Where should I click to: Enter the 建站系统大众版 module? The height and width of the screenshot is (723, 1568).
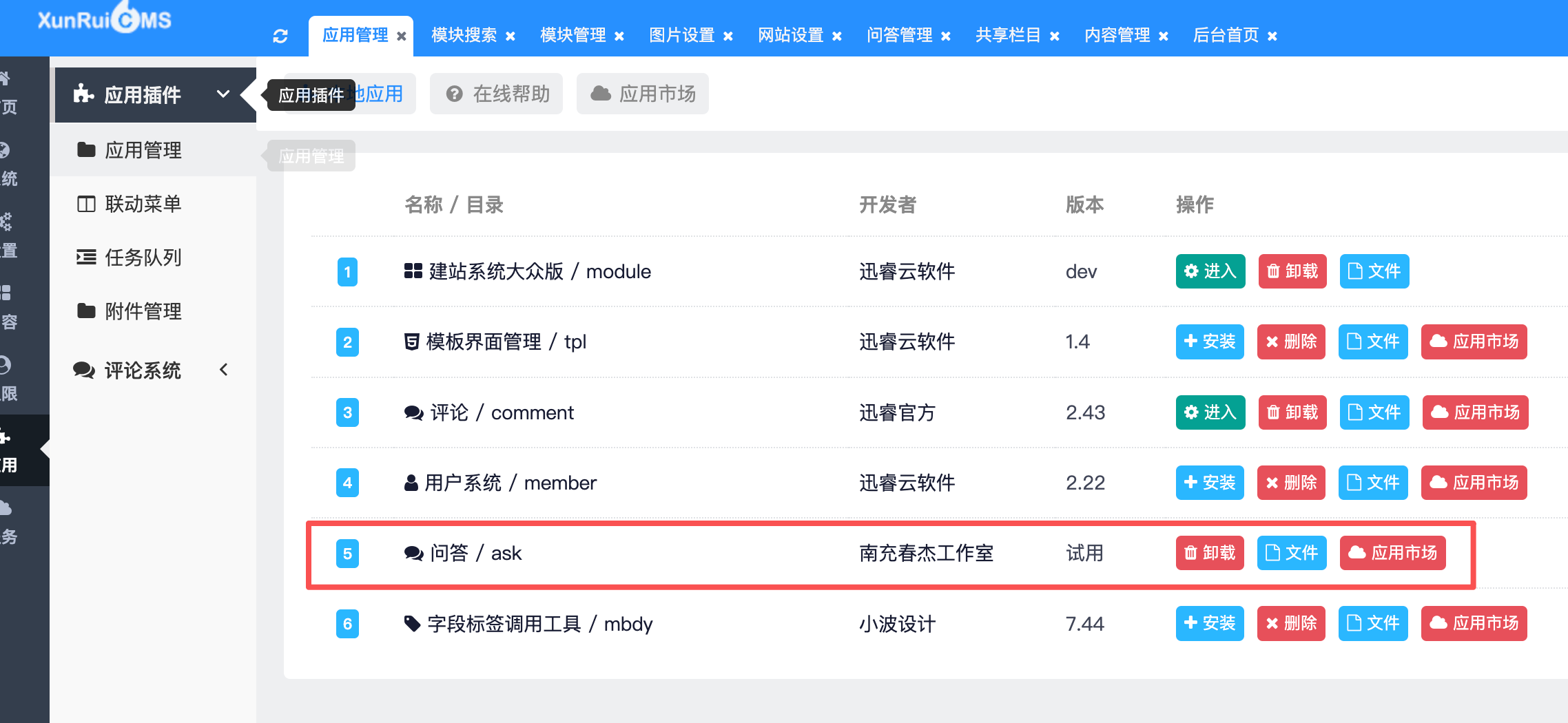tap(1210, 271)
